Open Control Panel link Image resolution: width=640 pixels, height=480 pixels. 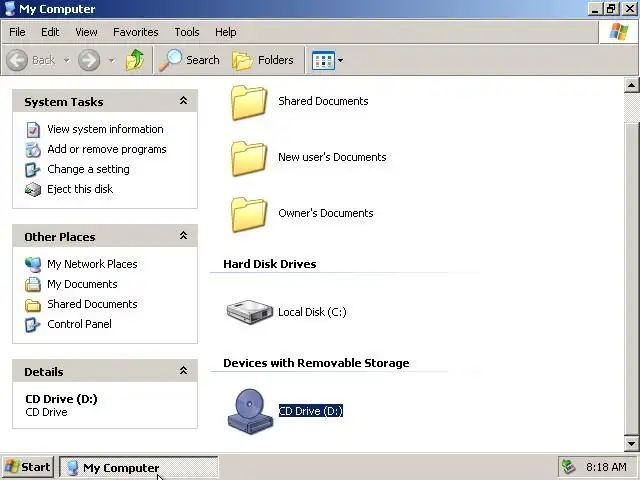(79, 324)
